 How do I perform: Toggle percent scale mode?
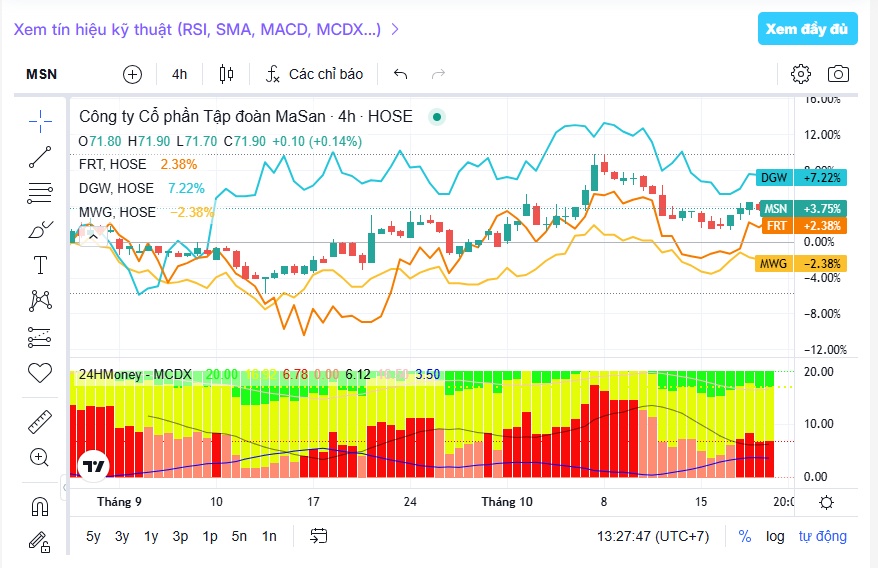(x=745, y=537)
